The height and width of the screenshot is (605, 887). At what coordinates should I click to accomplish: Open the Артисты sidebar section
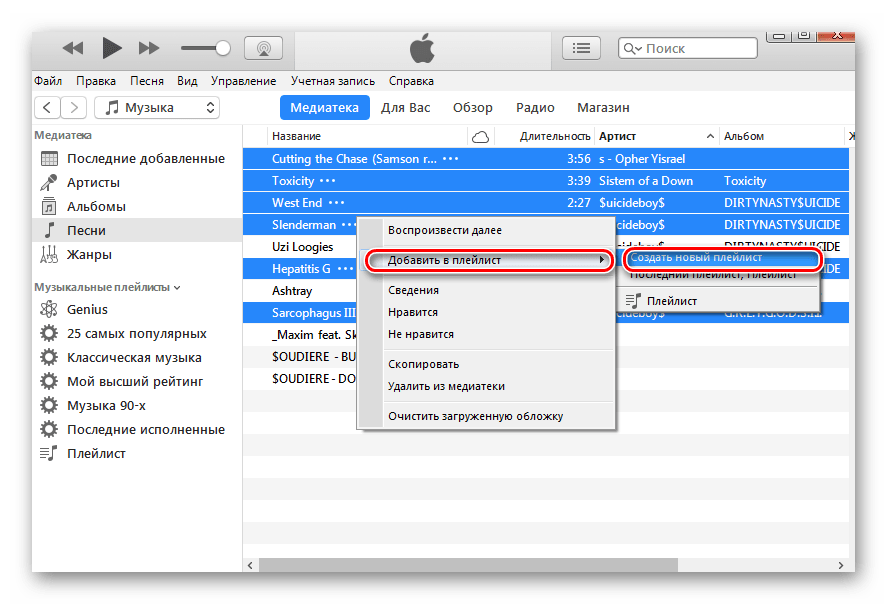(x=137, y=183)
